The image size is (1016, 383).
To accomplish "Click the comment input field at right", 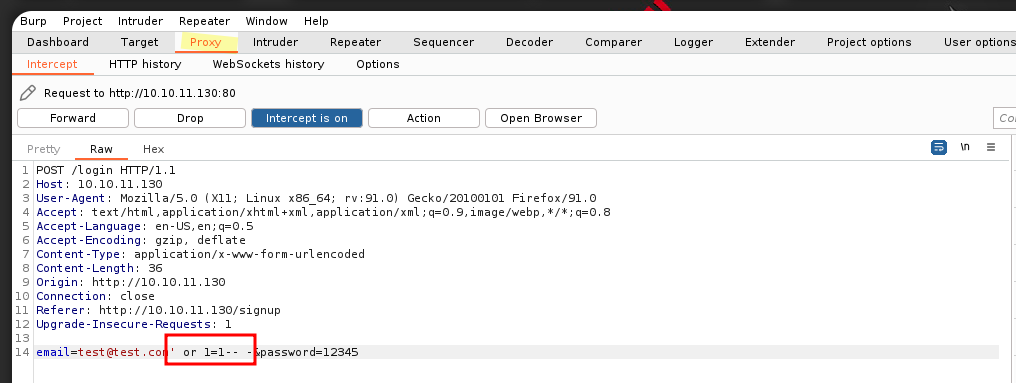I will pos(1004,118).
